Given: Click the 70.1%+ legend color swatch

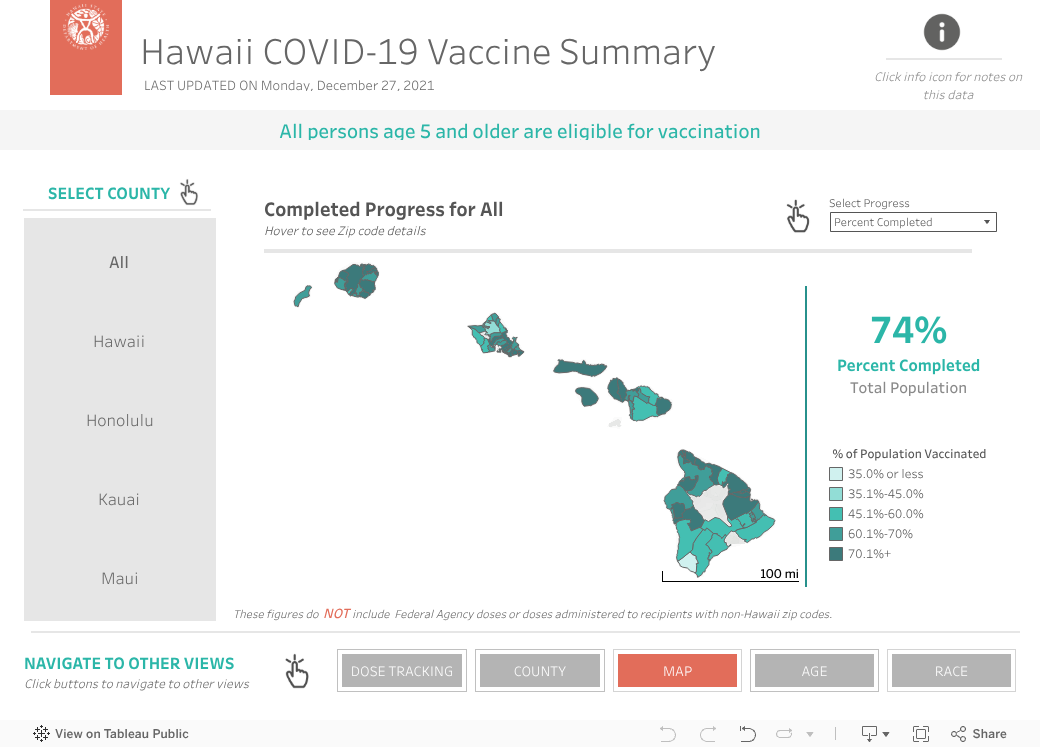Looking at the screenshot, I should (836, 554).
